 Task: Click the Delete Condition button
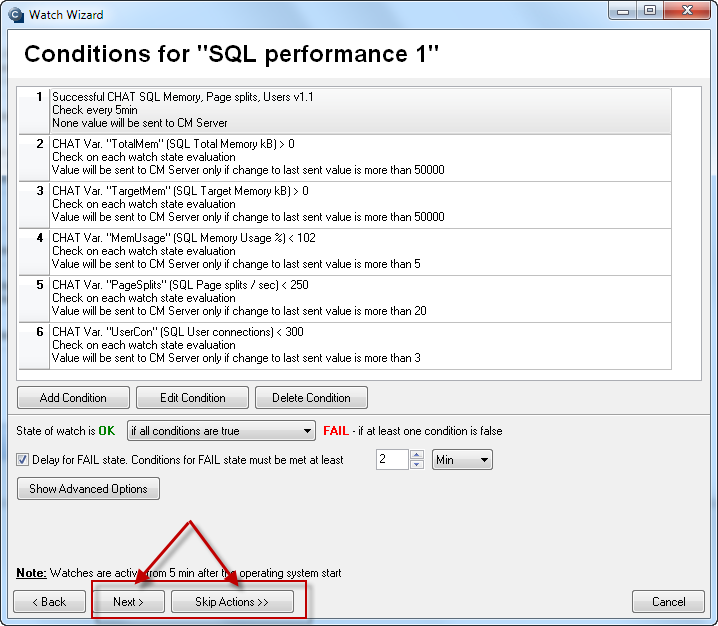[311, 397]
